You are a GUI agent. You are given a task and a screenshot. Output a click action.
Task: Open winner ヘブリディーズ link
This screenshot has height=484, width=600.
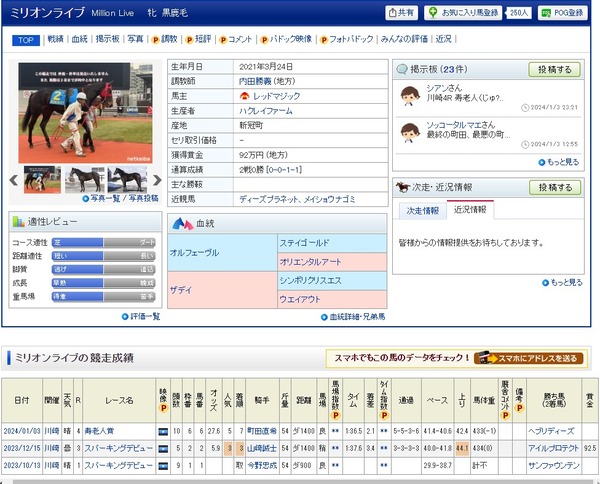tap(551, 431)
